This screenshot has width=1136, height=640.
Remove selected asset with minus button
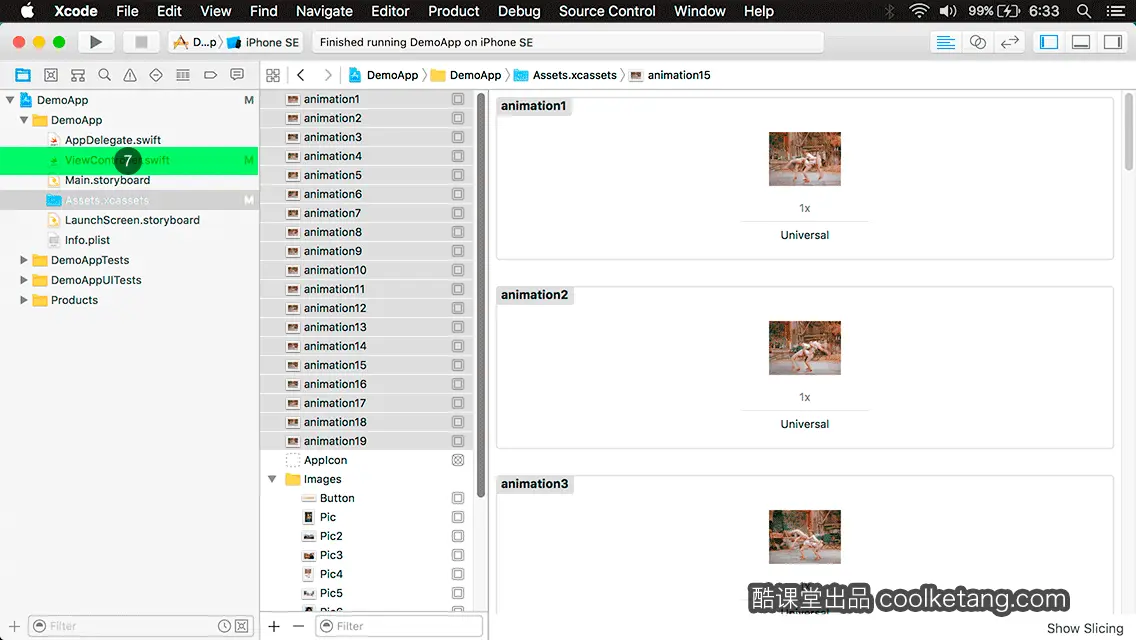298,626
